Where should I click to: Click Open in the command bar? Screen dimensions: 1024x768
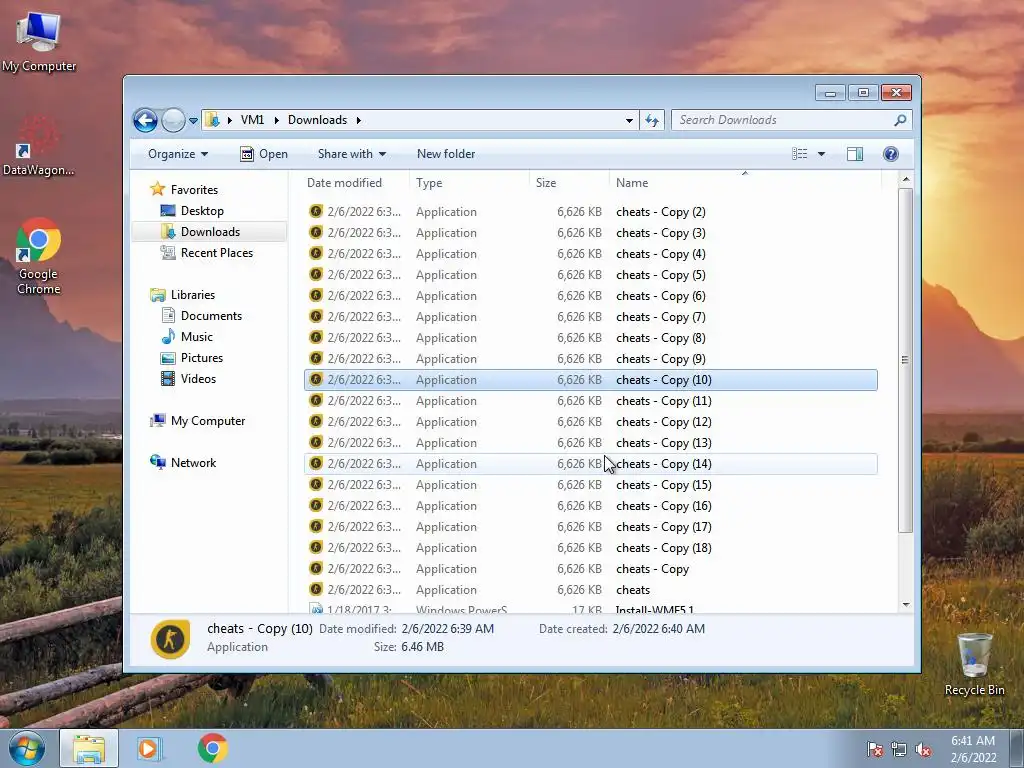pos(264,154)
